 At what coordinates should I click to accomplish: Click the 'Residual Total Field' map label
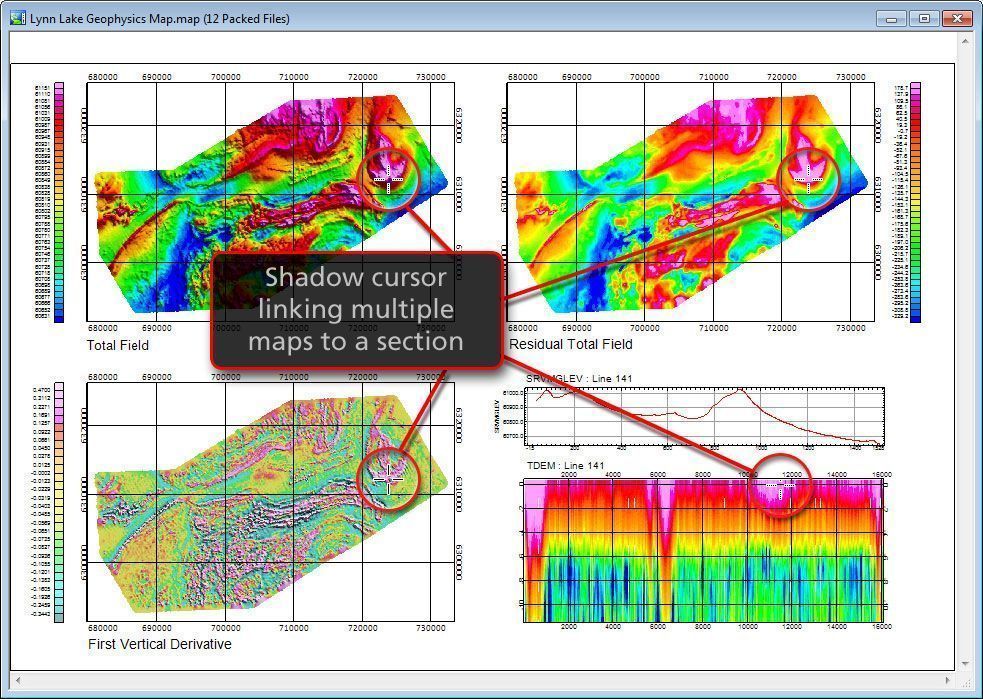pyautogui.click(x=571, y=344)
